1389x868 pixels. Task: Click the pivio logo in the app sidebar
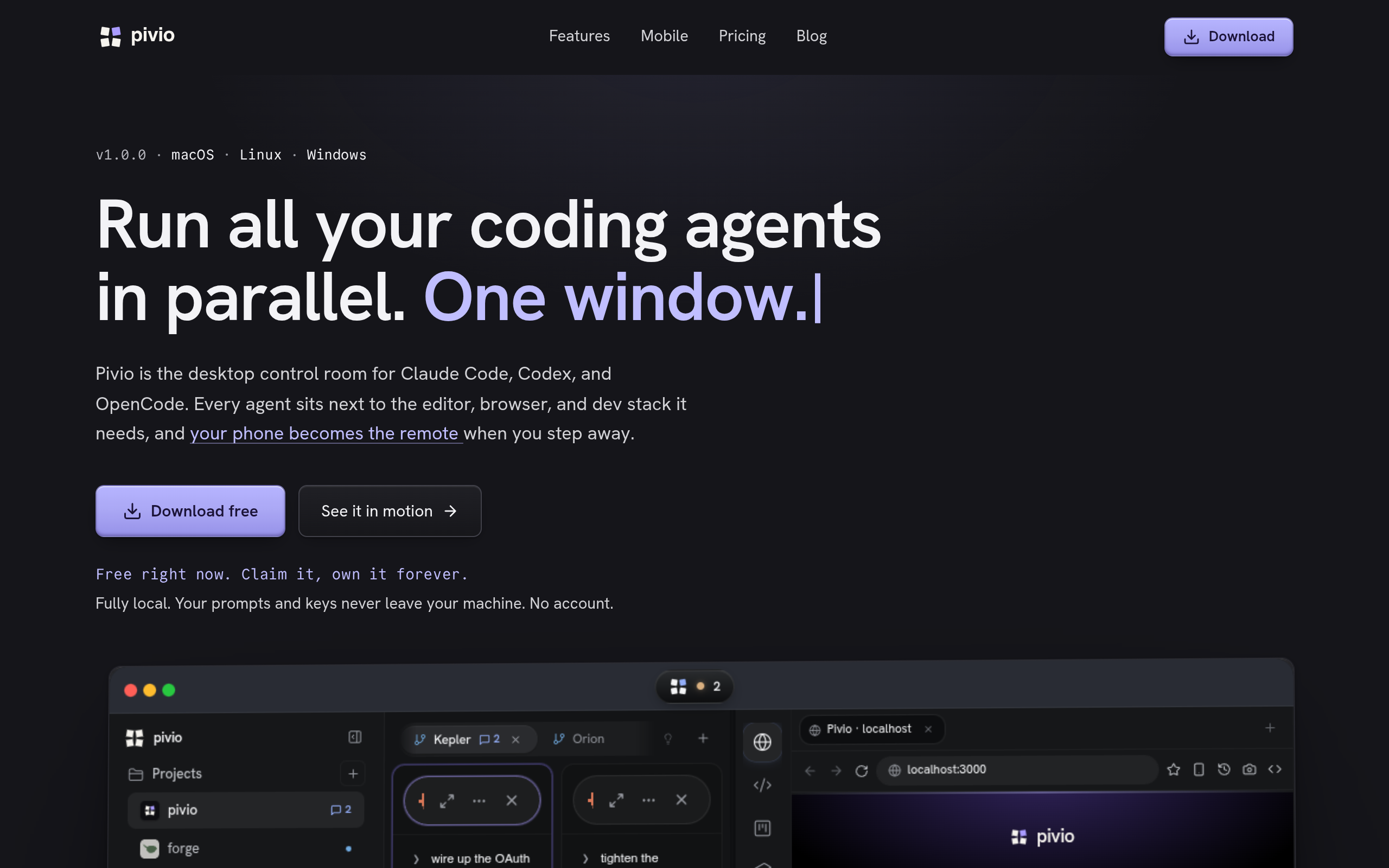point(154,738)
